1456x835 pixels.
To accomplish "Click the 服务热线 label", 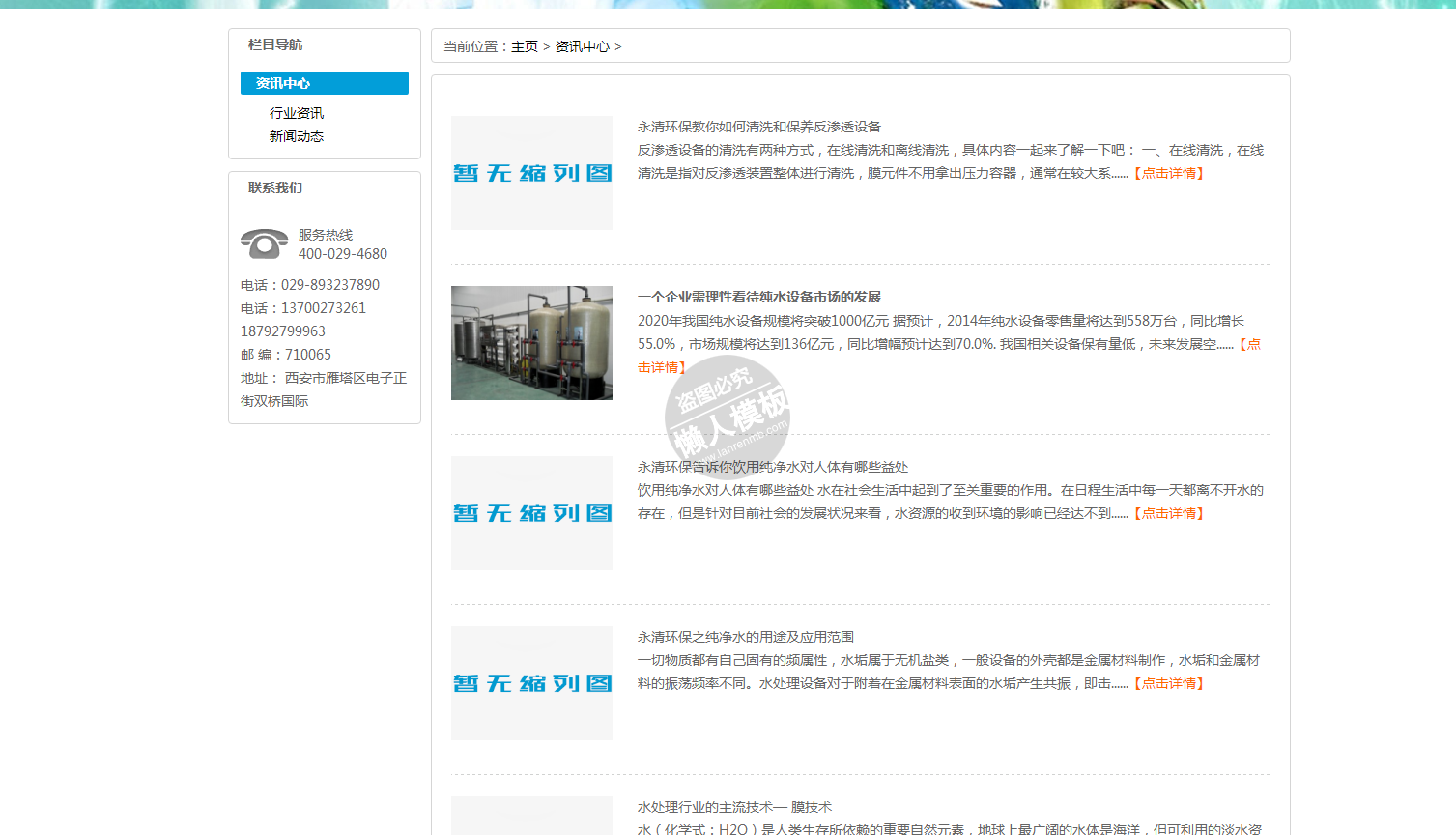I will 326,235.
